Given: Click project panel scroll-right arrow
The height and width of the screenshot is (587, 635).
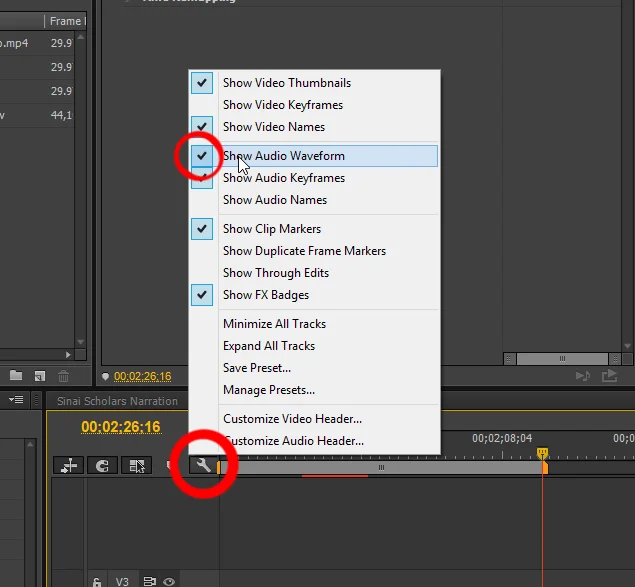Looking at the screenshot, I should pos(68,355).
